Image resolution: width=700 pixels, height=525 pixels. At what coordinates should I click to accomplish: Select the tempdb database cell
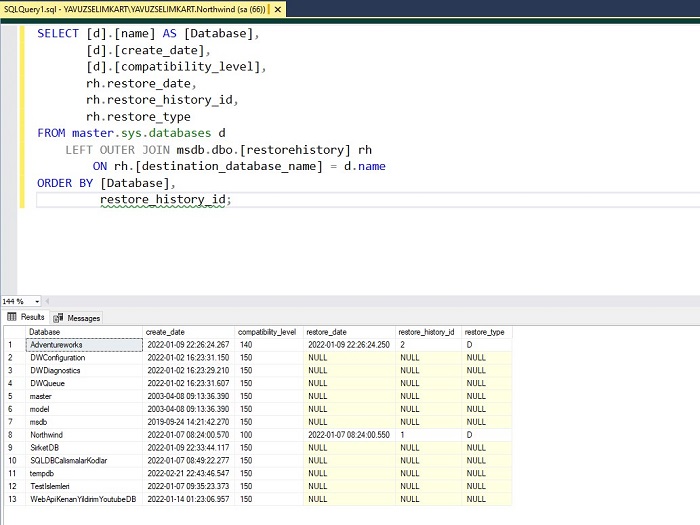point(84,473)
